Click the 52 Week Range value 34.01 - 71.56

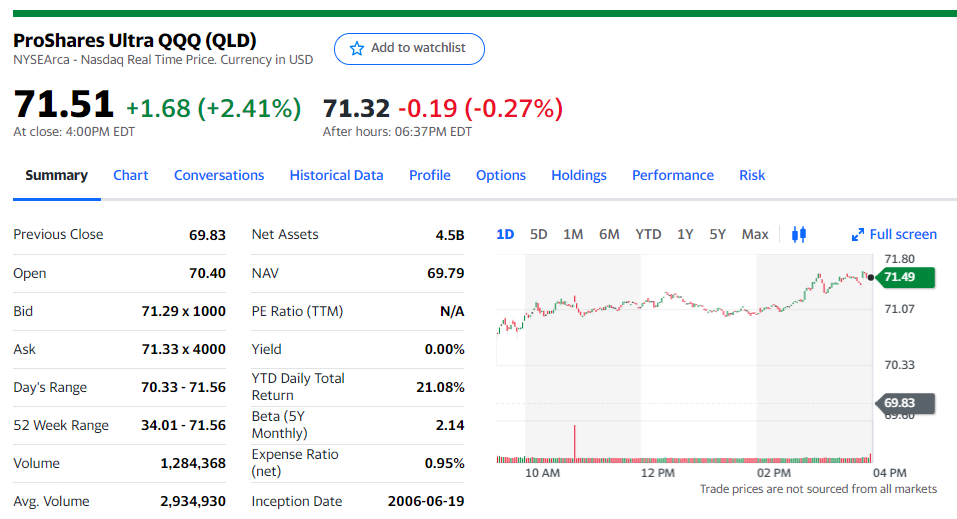[184, 425]
